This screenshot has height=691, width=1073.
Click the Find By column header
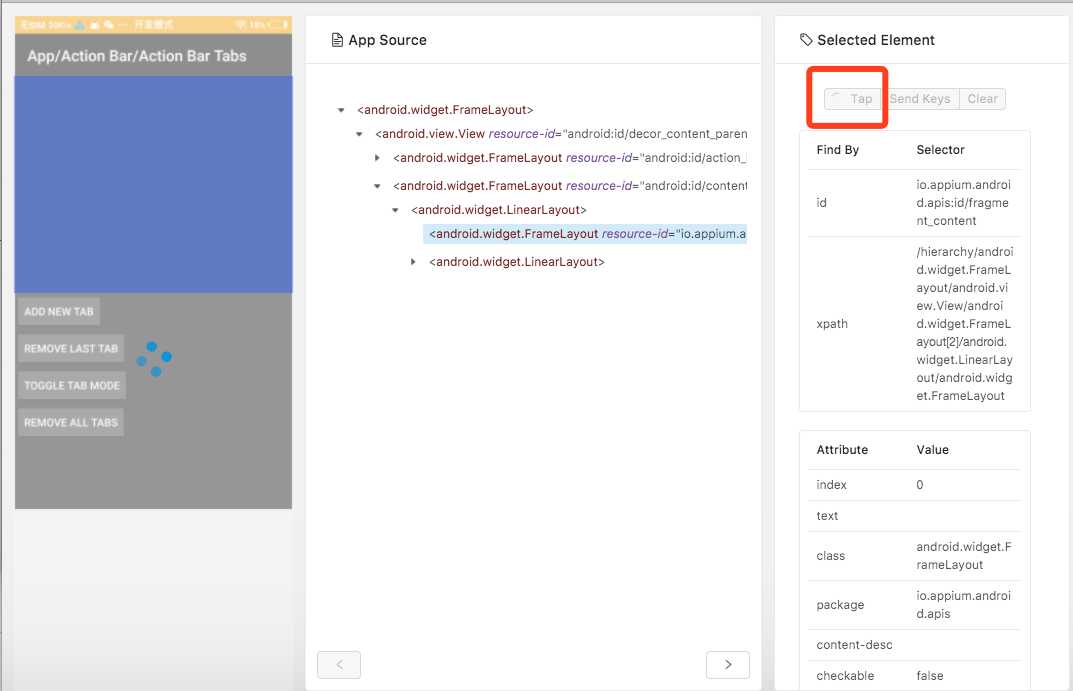pos(838,150)
